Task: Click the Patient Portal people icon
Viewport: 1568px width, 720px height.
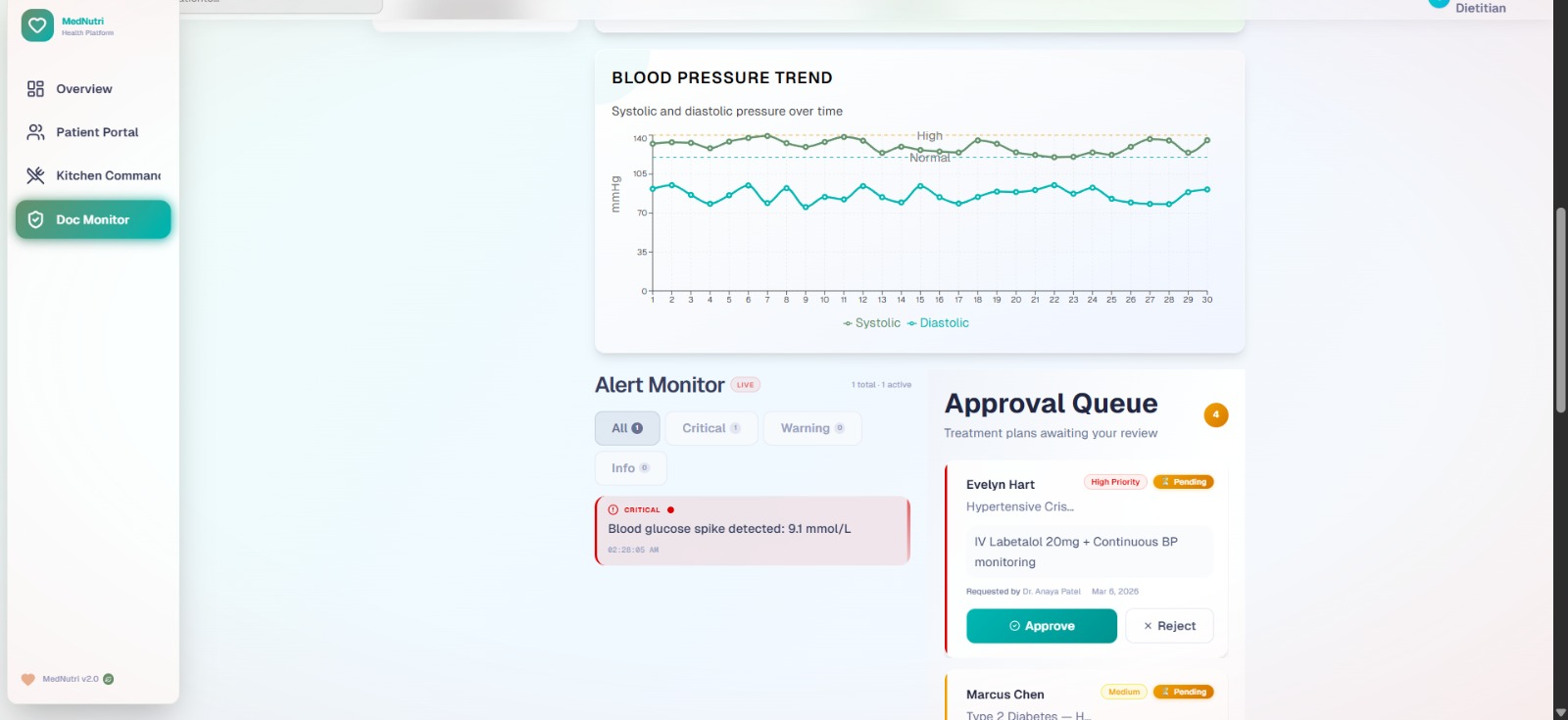Action: tap(35, 132)
